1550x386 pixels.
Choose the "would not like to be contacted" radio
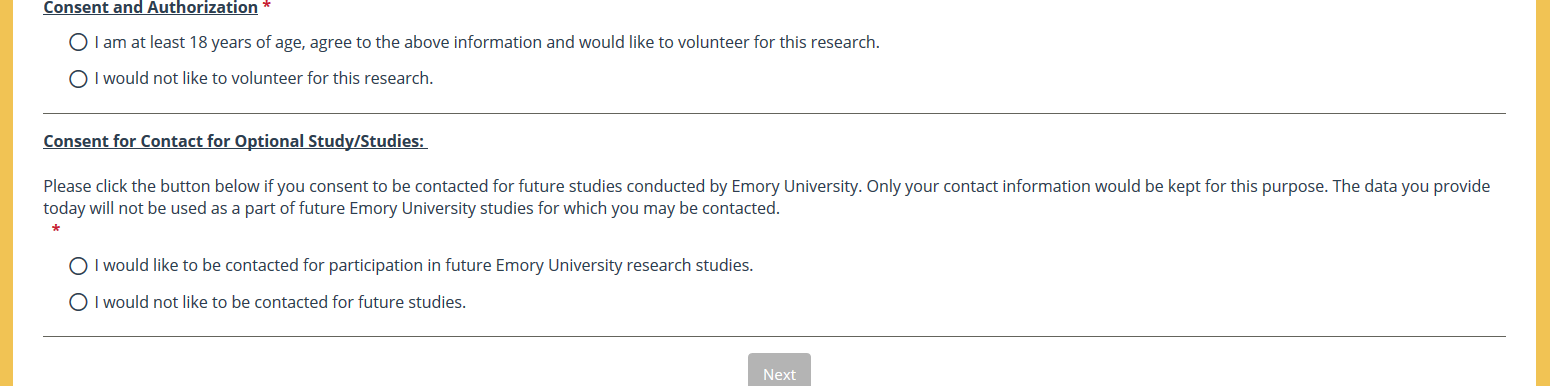pos(79,302)
